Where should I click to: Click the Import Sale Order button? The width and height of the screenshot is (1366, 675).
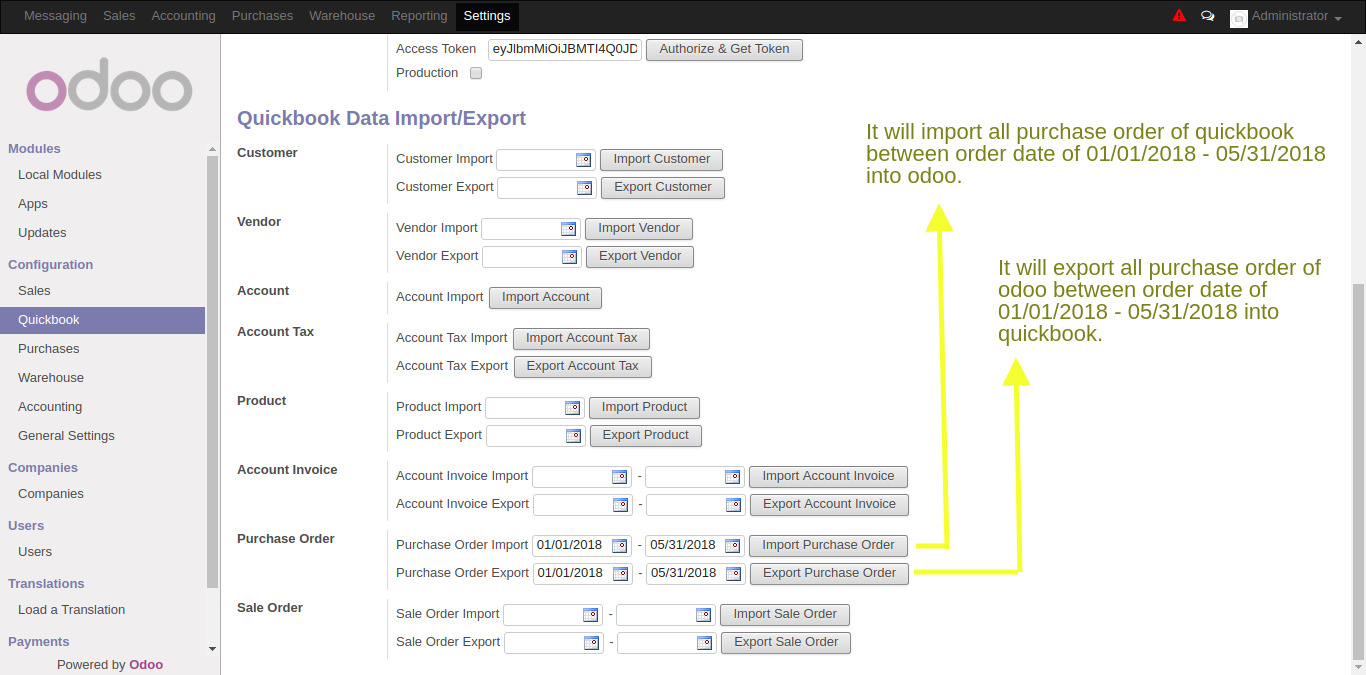pyautogui.click(x=785, y=615)
